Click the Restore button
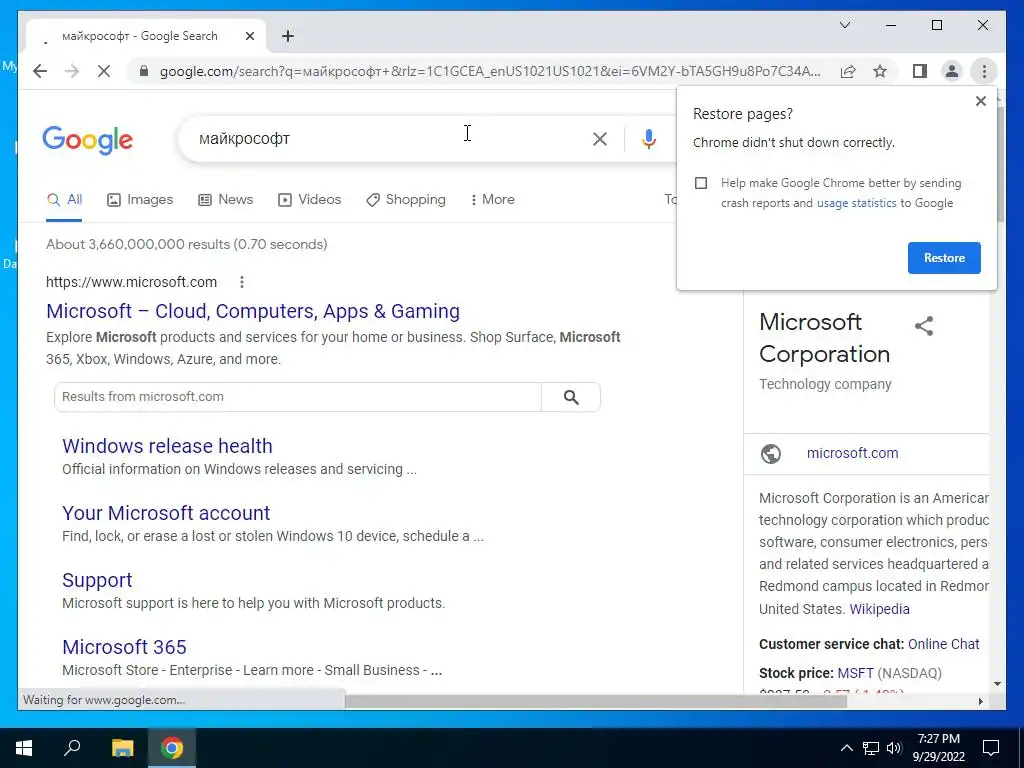This screenshot has height=768, width=1024. 944,258
